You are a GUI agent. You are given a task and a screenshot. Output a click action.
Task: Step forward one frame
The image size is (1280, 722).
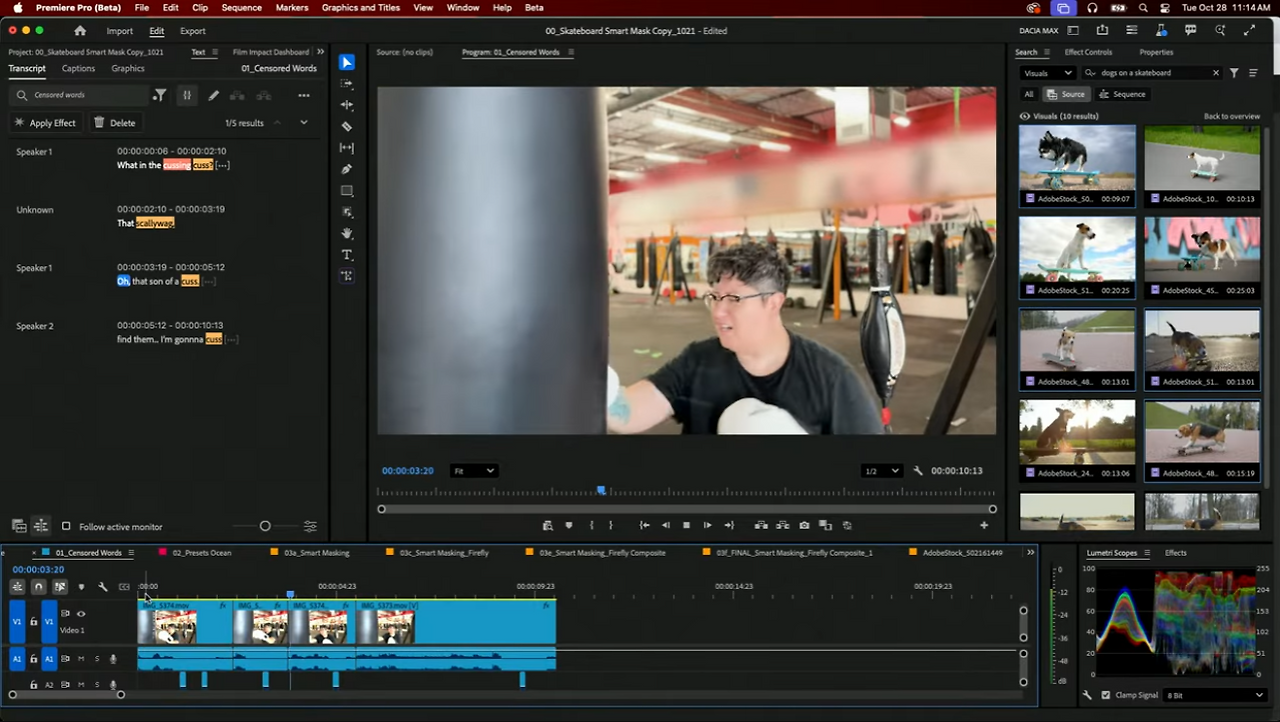[707, 525]
